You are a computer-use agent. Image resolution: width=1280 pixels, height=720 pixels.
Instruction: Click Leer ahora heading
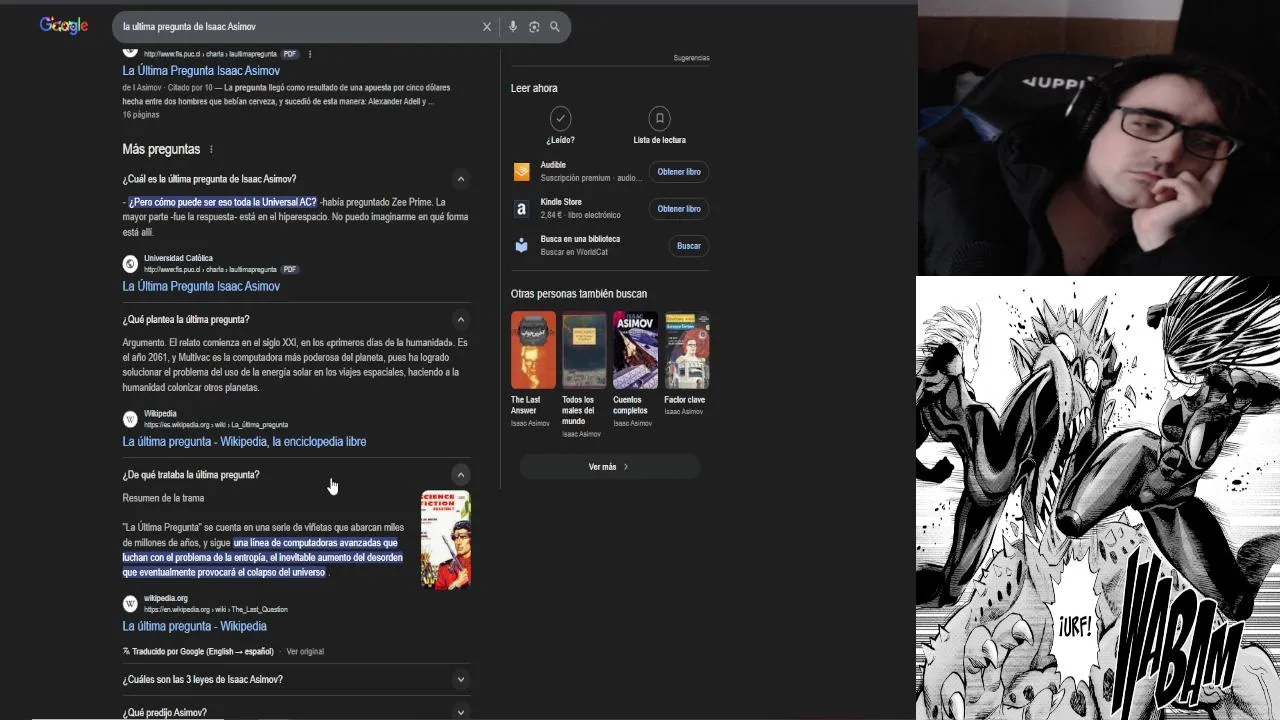coord(534,88)
